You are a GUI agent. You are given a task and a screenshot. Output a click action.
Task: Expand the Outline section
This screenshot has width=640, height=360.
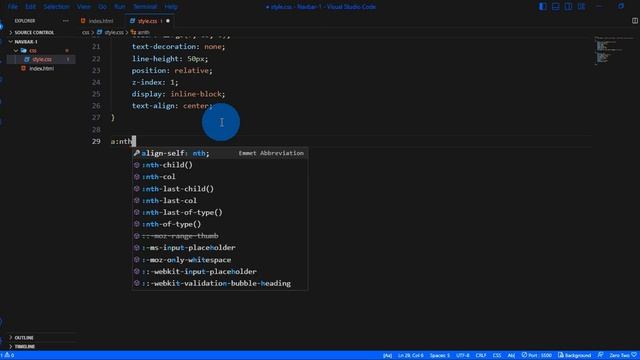tap(24, 338)
